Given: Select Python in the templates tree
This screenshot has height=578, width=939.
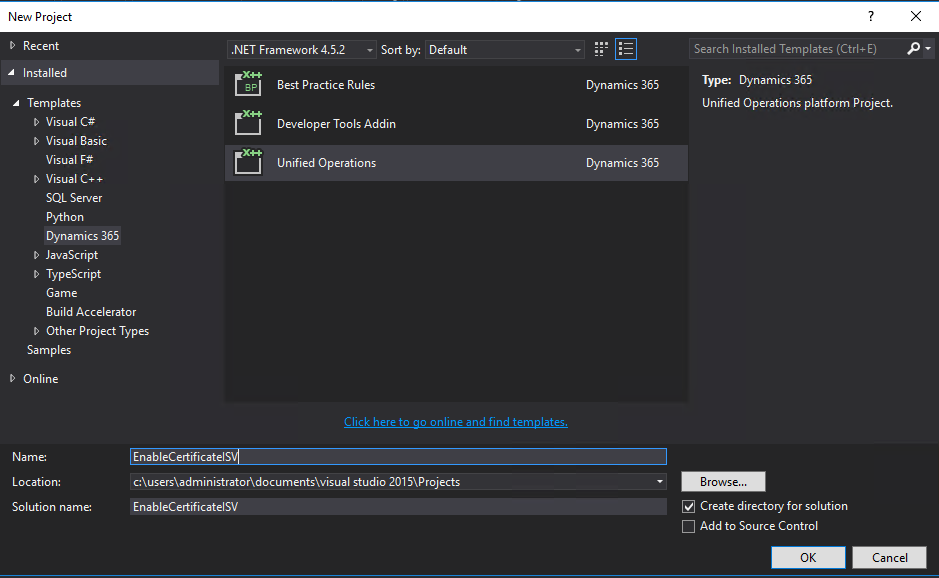Looking at the screenshot, I should point(65,217).
